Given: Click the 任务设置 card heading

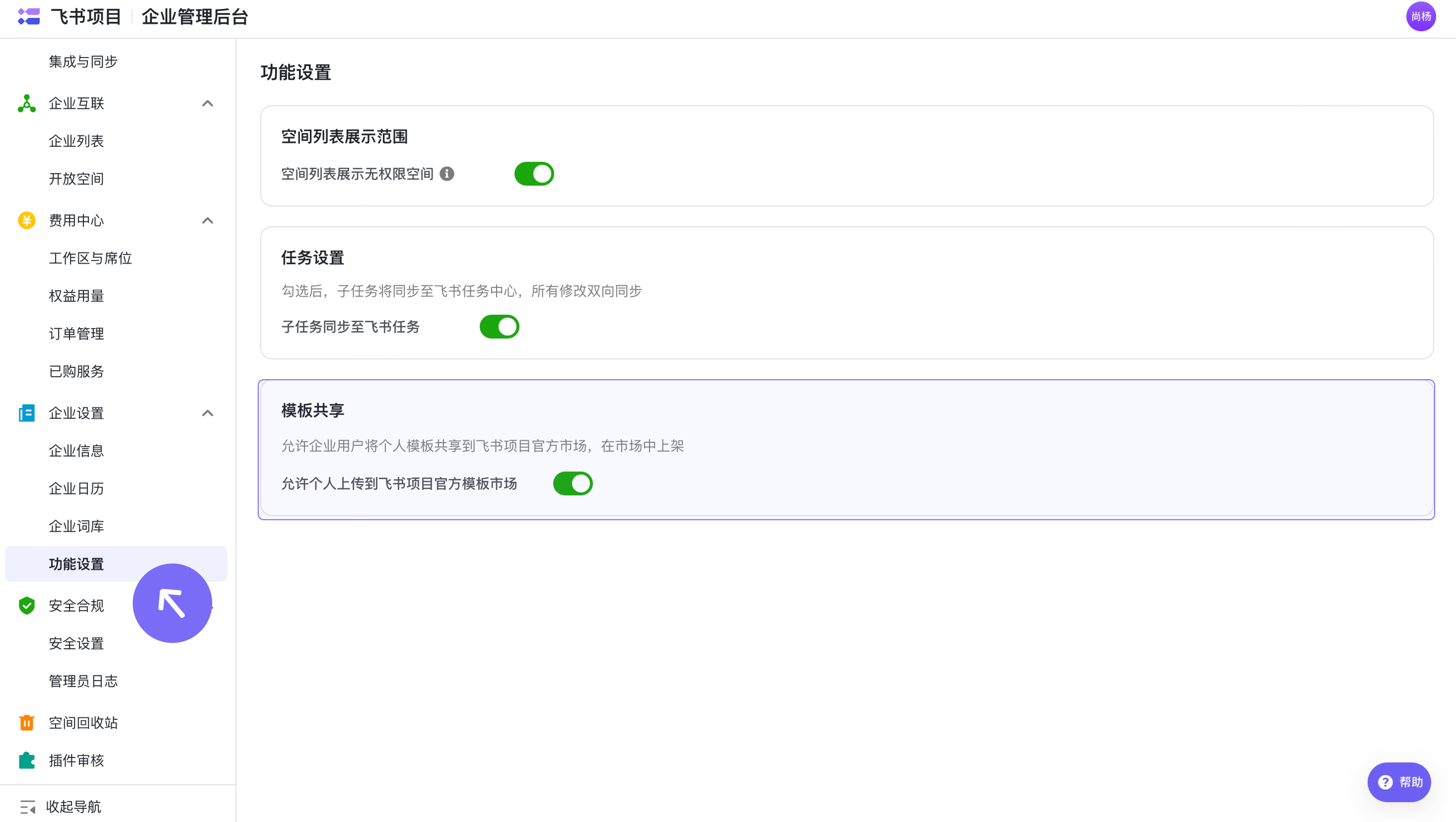Looking at the screenshot, I should pyautogui.click(x=313, y=258).
